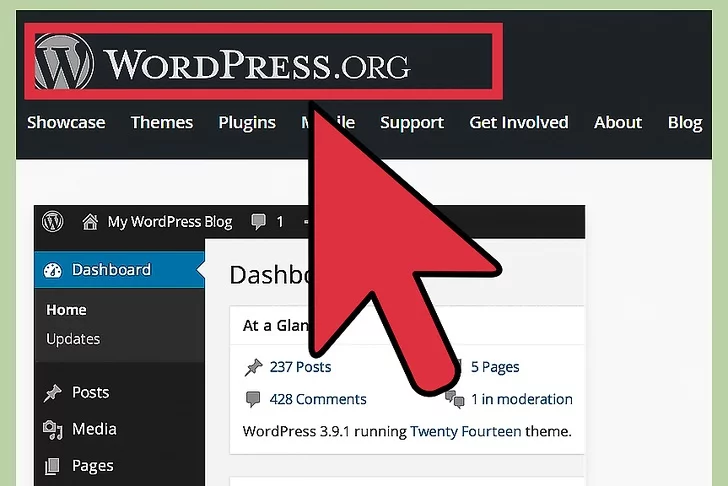728x486 pixels.
Task: Open the About page from navigation
Action: coord(617,122)
